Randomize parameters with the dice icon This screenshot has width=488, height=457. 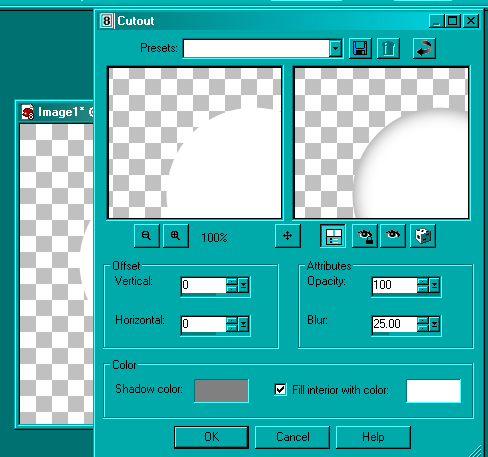[x=423, y=236]
